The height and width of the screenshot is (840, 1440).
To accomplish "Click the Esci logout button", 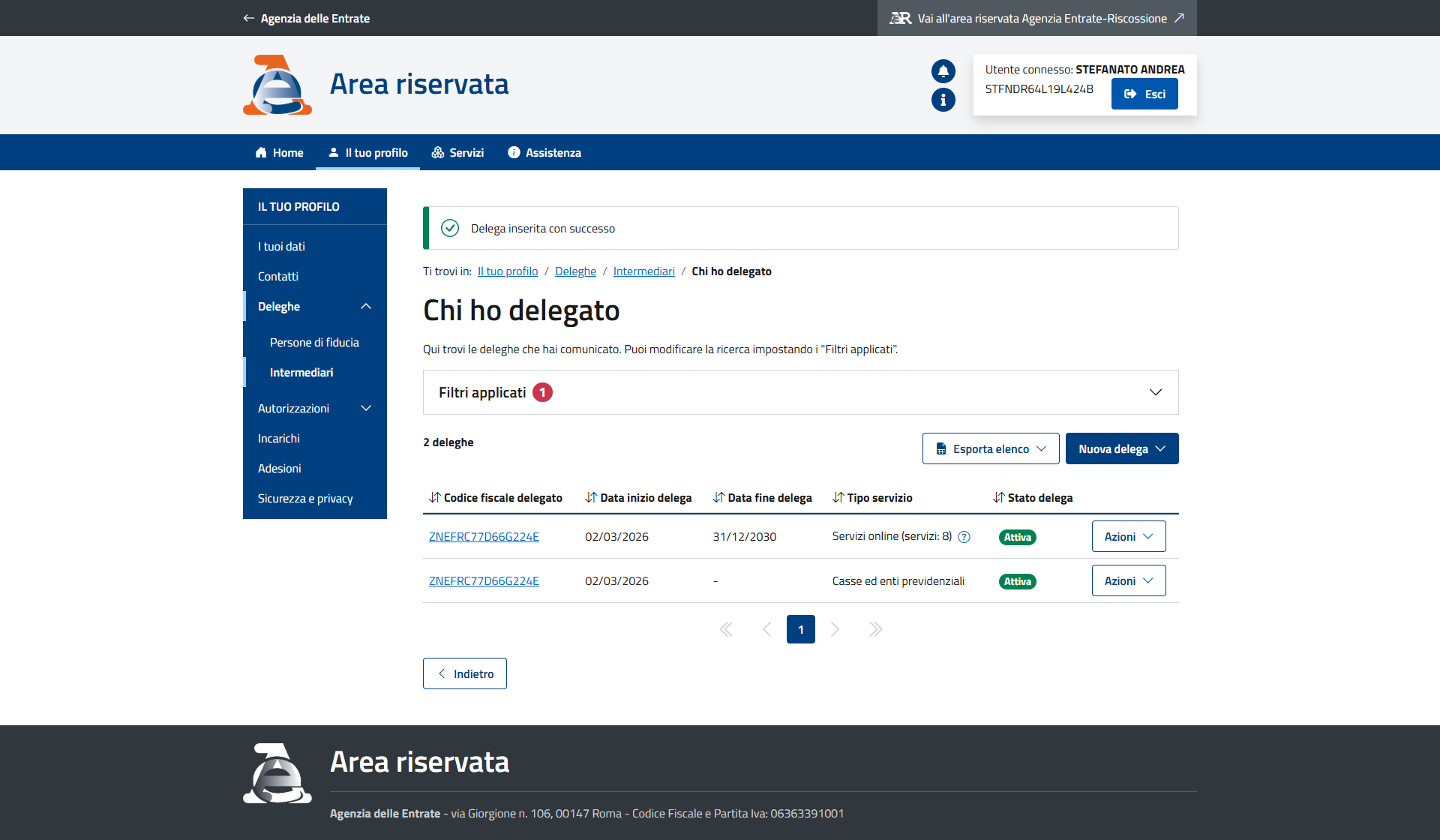I will [x=1144, y=94].
